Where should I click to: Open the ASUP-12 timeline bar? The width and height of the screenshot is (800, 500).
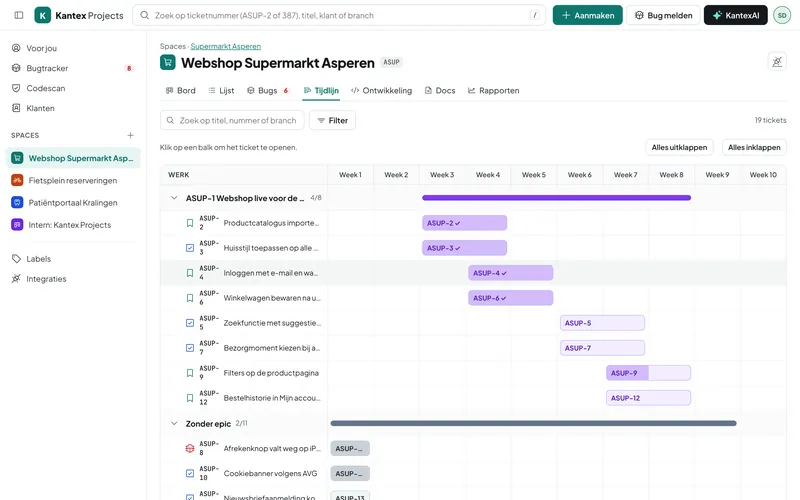(648, 398)
